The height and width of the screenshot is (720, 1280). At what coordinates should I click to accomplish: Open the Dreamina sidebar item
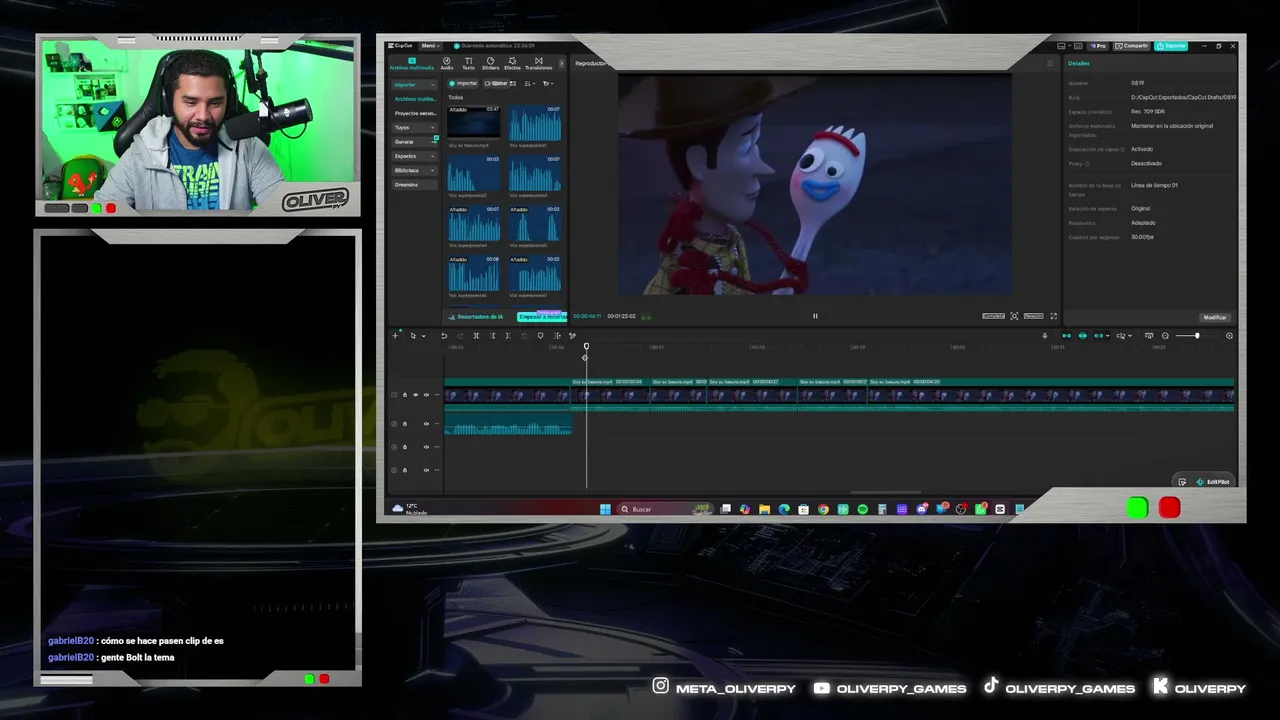click(x=414, y=184)
